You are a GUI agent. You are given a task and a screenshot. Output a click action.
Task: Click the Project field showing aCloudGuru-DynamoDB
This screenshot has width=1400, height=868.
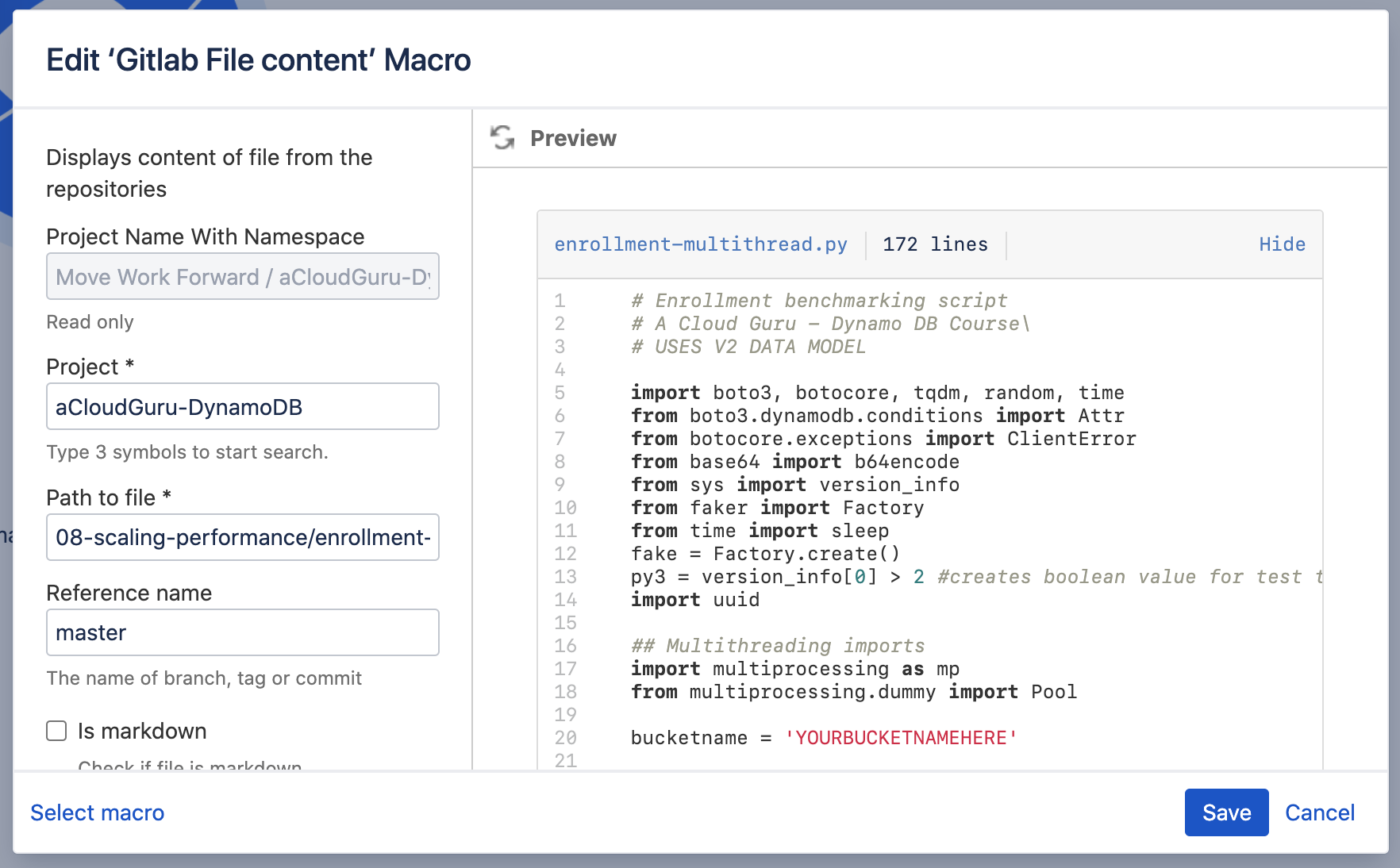click(242, 406)
